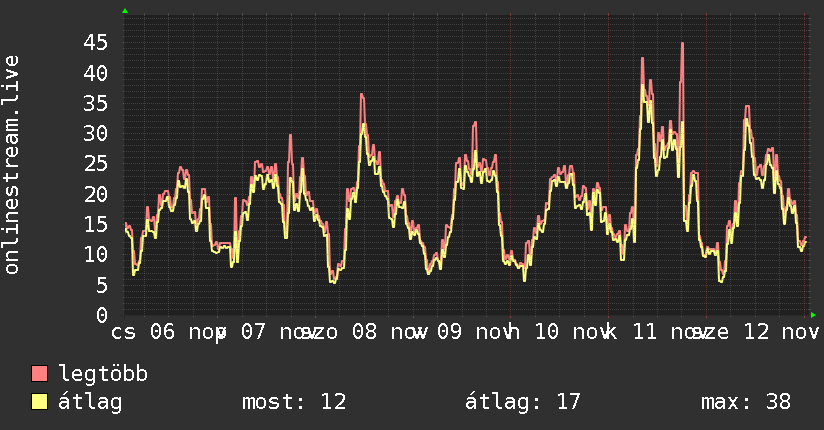Click the y-axis label 15
This screenshot has height=430, width=824.
[96, 224]
